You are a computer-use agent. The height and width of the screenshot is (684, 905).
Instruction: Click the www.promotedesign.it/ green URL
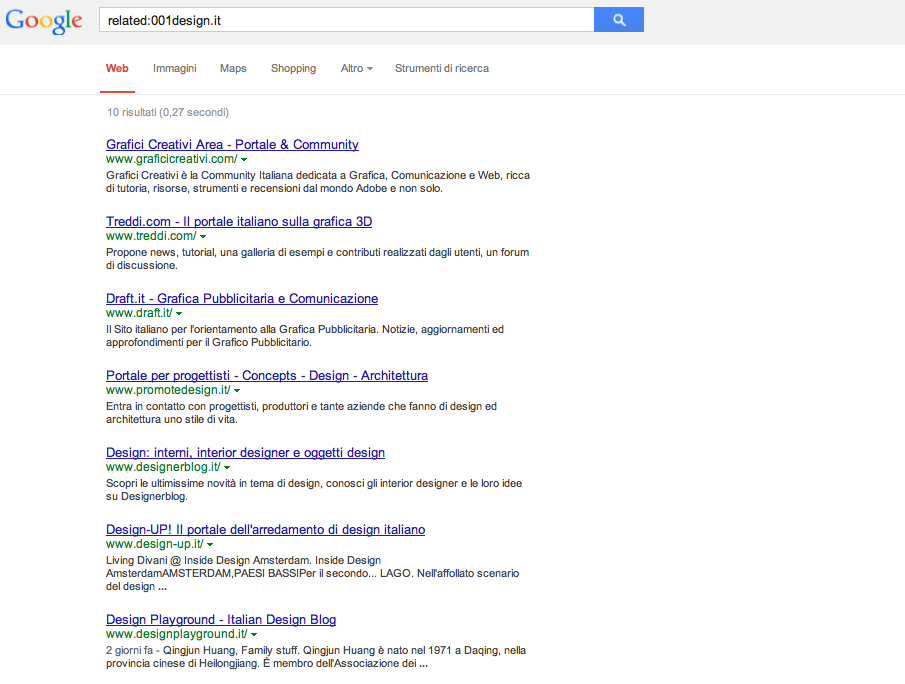coord(168,390)
